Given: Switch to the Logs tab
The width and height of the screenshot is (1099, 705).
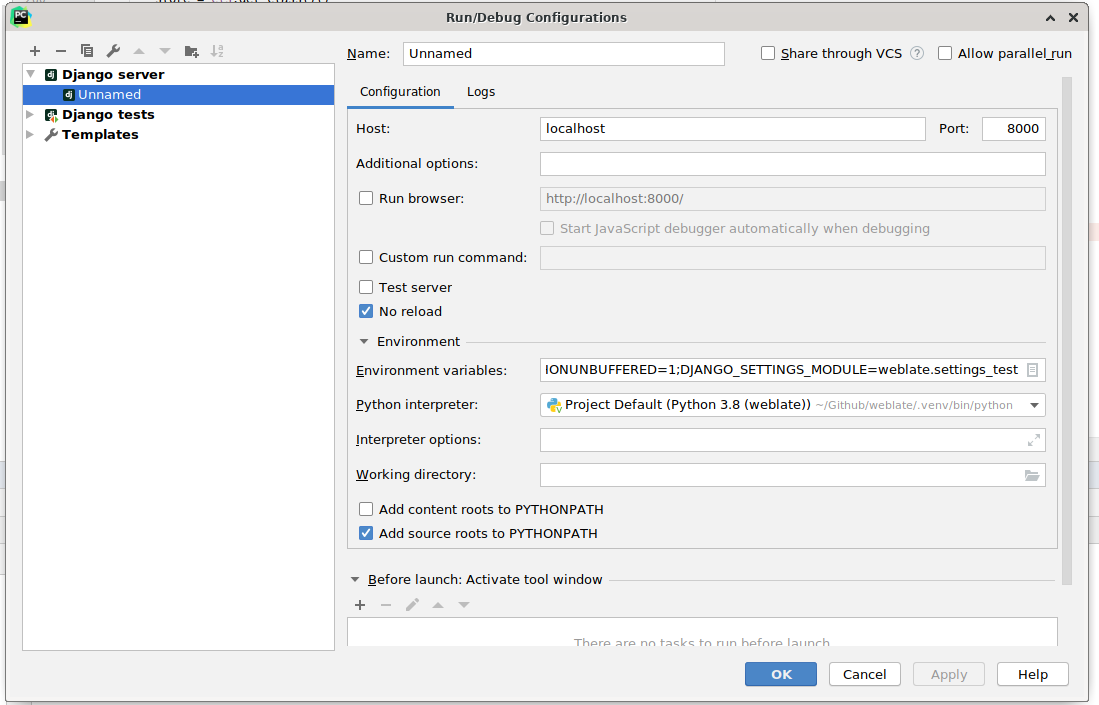Looking at the screenshot, I should pyautogui.click(x=481, y=91).
